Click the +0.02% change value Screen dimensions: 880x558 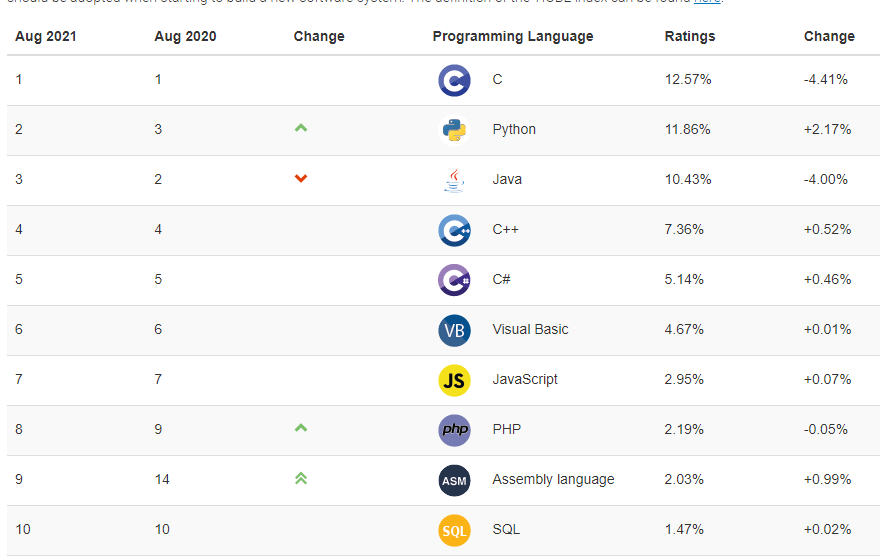(827, 529)
